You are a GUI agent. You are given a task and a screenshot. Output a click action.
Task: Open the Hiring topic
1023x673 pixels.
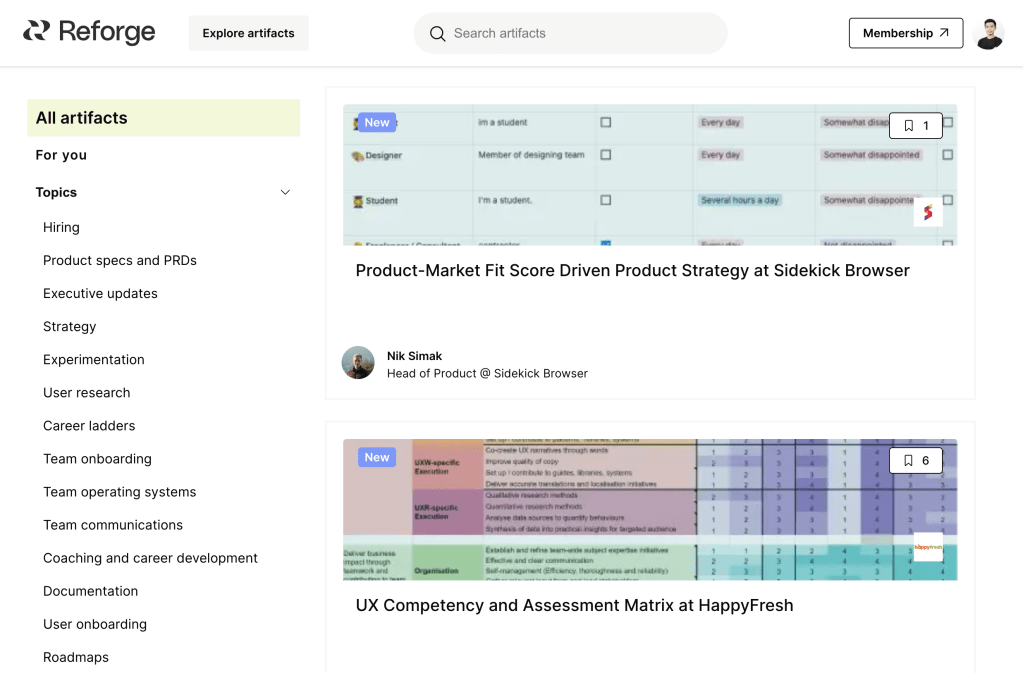61,228
